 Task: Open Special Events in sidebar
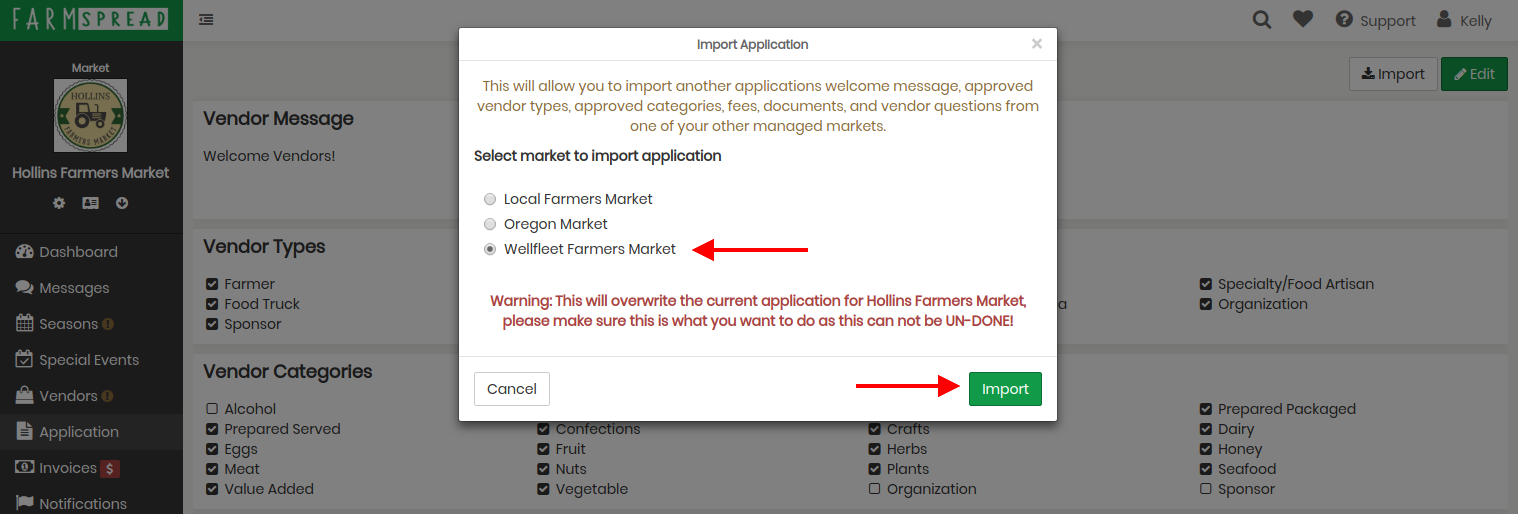coord(91,360)
